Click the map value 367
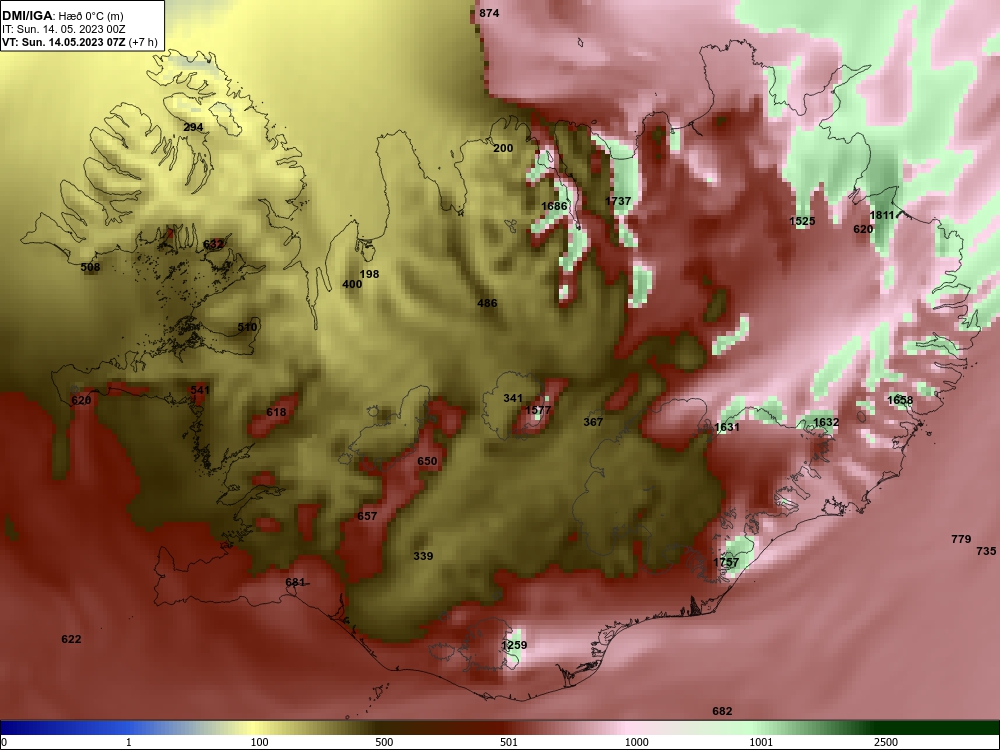This screenshot has width=1000, height=750. (593, 422)
